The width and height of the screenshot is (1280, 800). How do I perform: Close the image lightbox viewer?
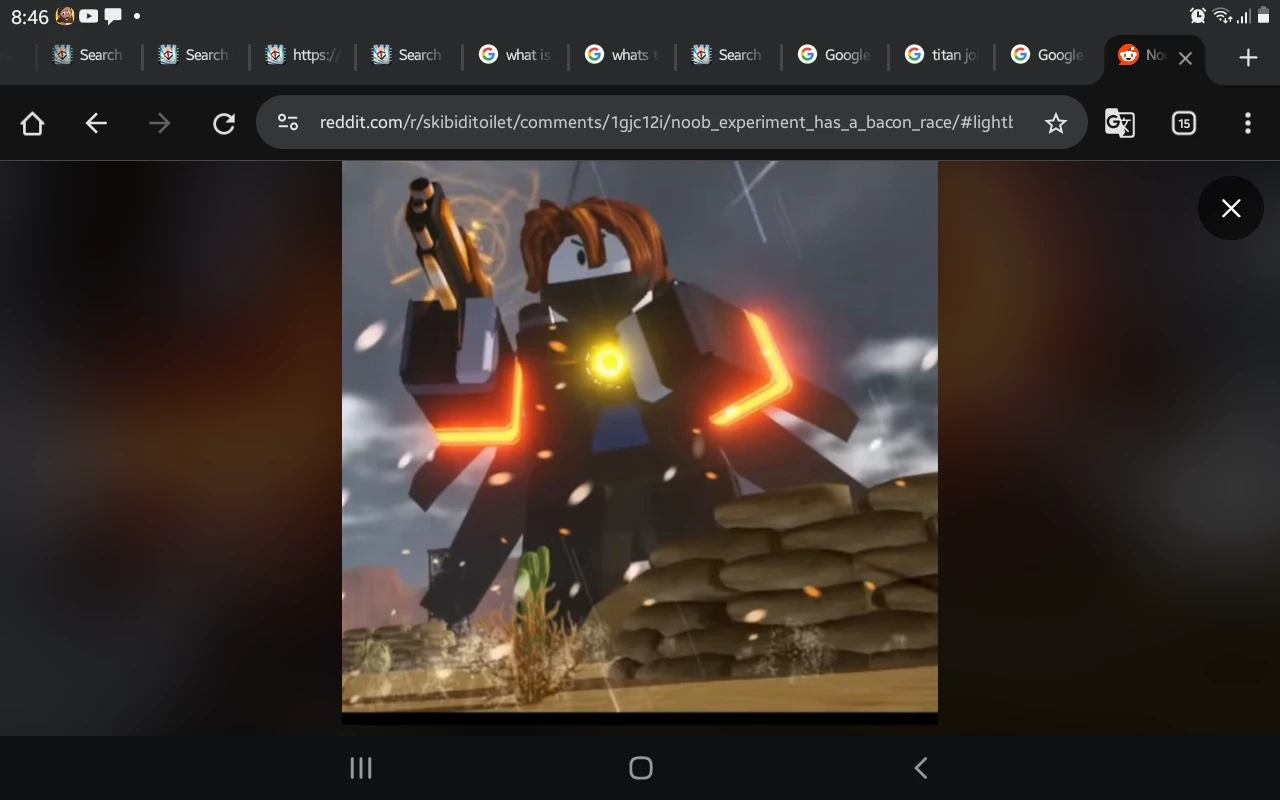click(1230, 208)
